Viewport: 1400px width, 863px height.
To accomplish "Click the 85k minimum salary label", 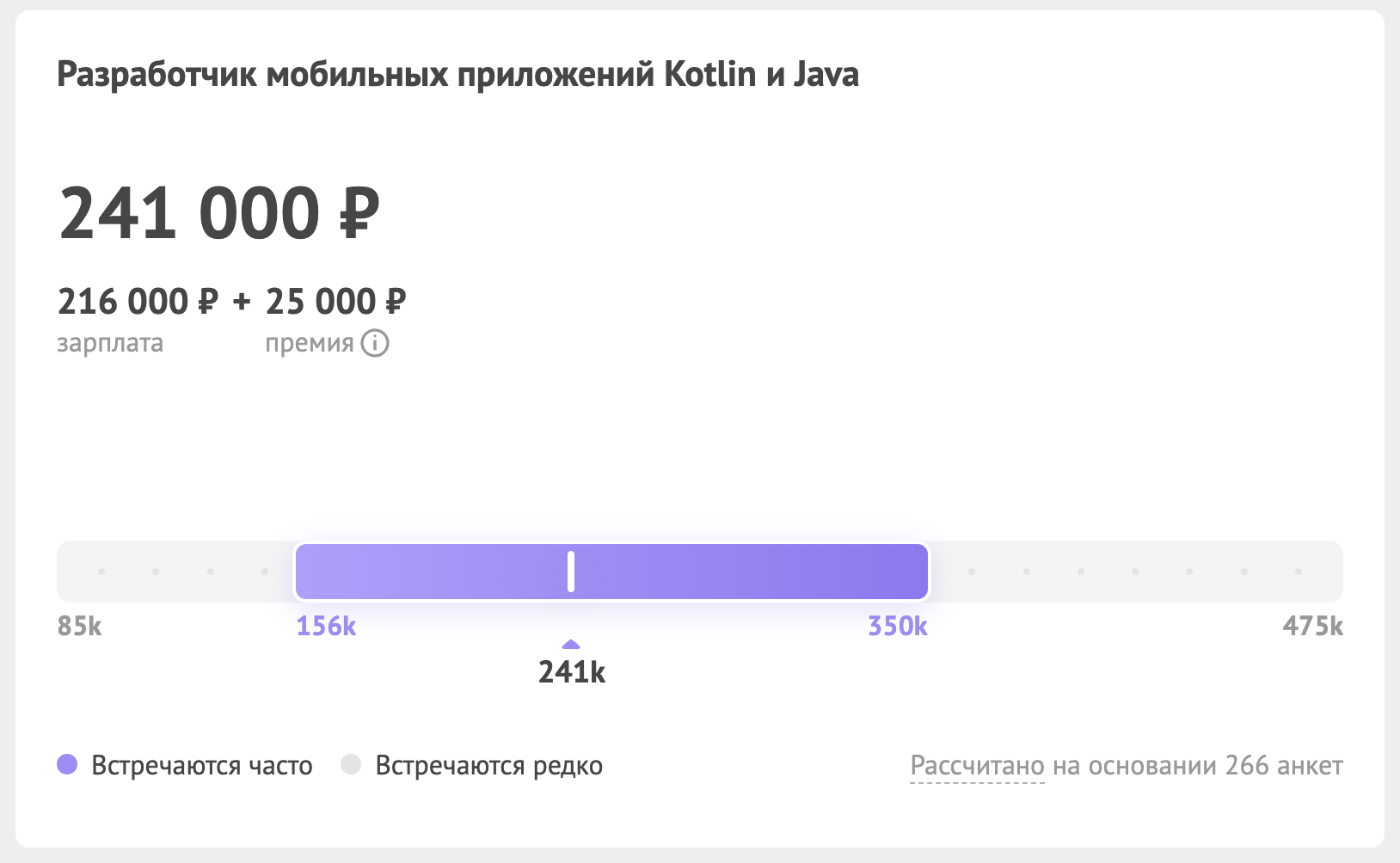I will click(79, 627).
